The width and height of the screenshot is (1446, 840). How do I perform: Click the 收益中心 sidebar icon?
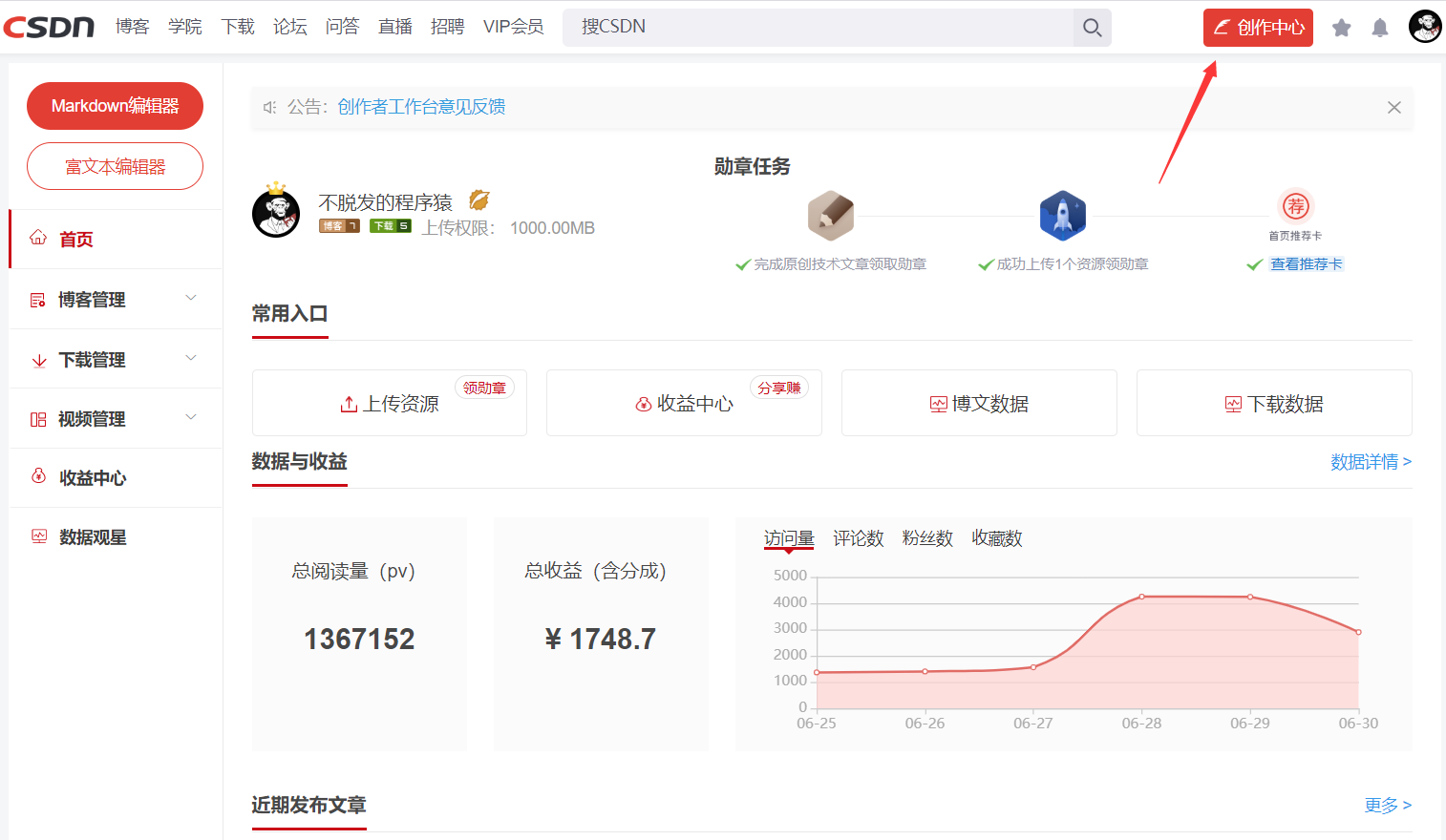[x=38, y=476]
